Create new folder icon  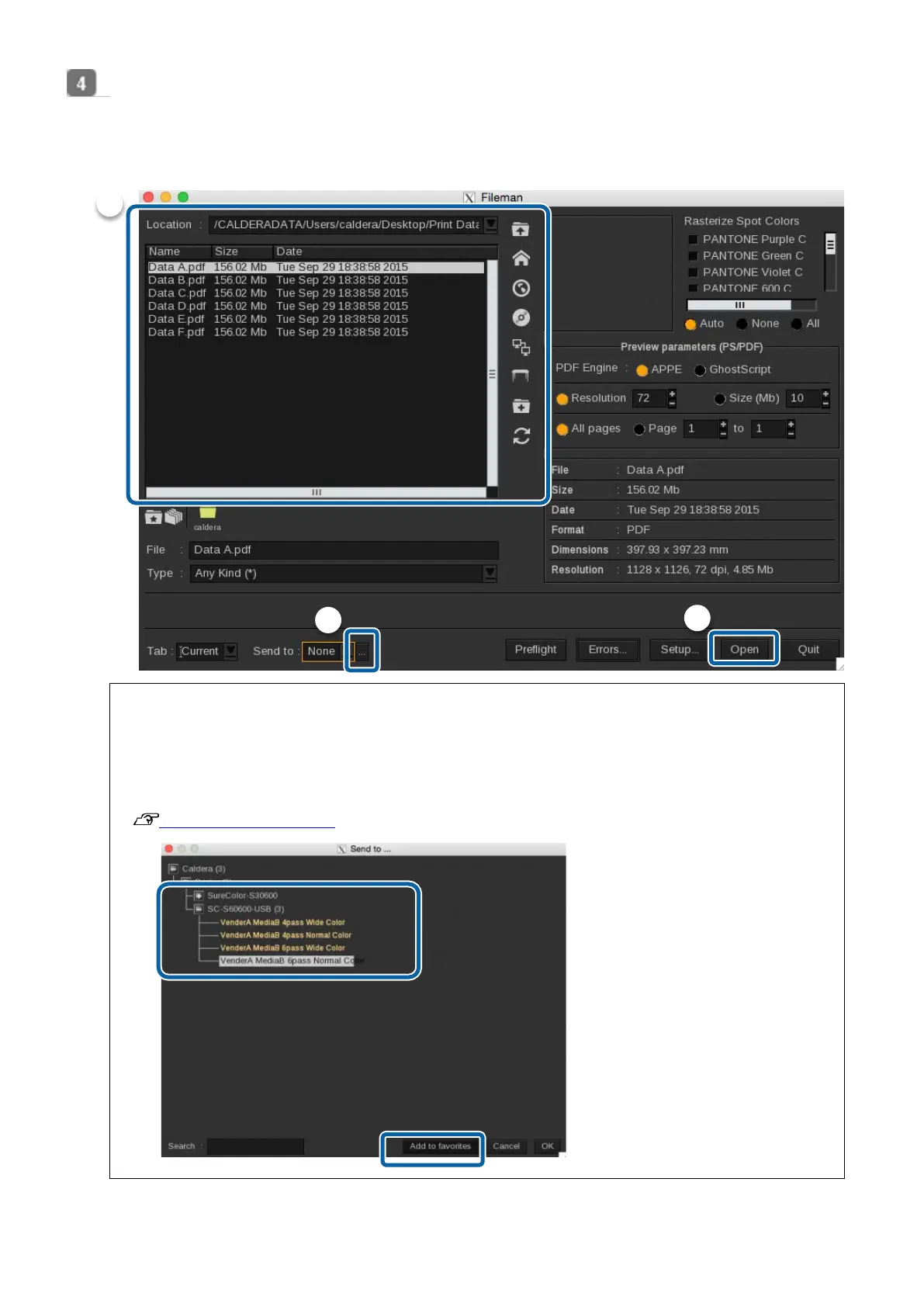[x=521, y=406]
